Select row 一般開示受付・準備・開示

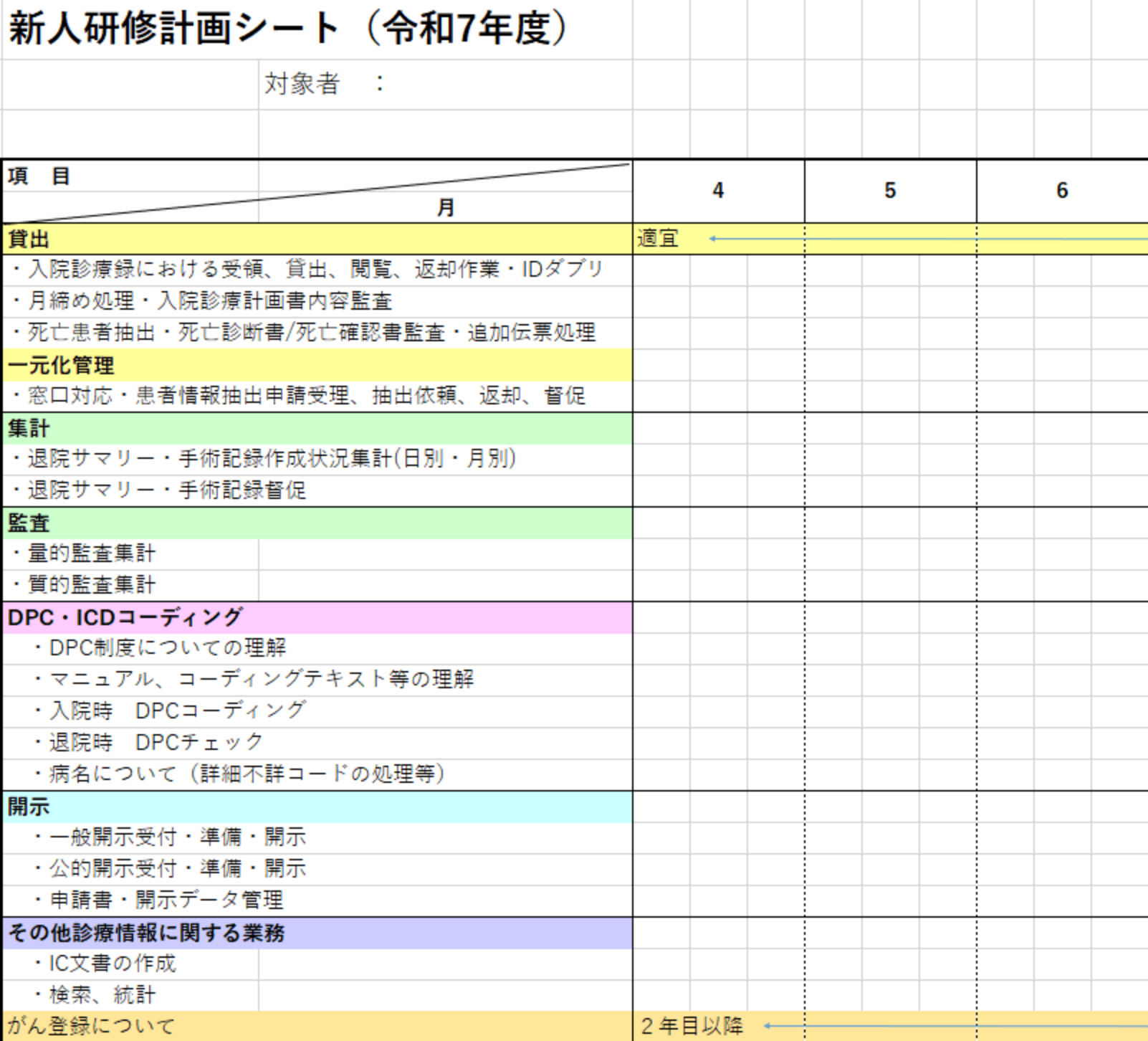click(x=317, y=837)
